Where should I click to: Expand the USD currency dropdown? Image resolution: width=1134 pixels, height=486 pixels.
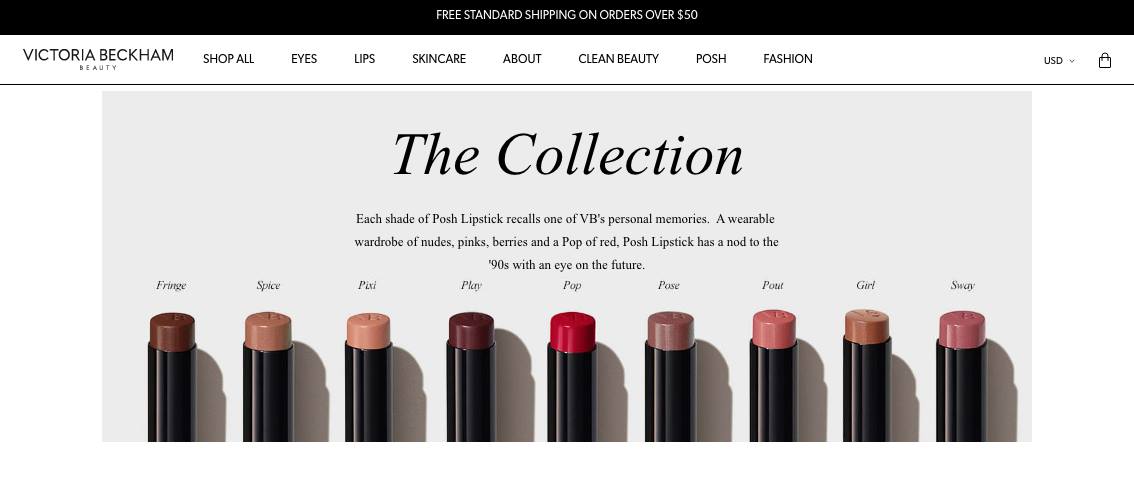coord(1059,61)
